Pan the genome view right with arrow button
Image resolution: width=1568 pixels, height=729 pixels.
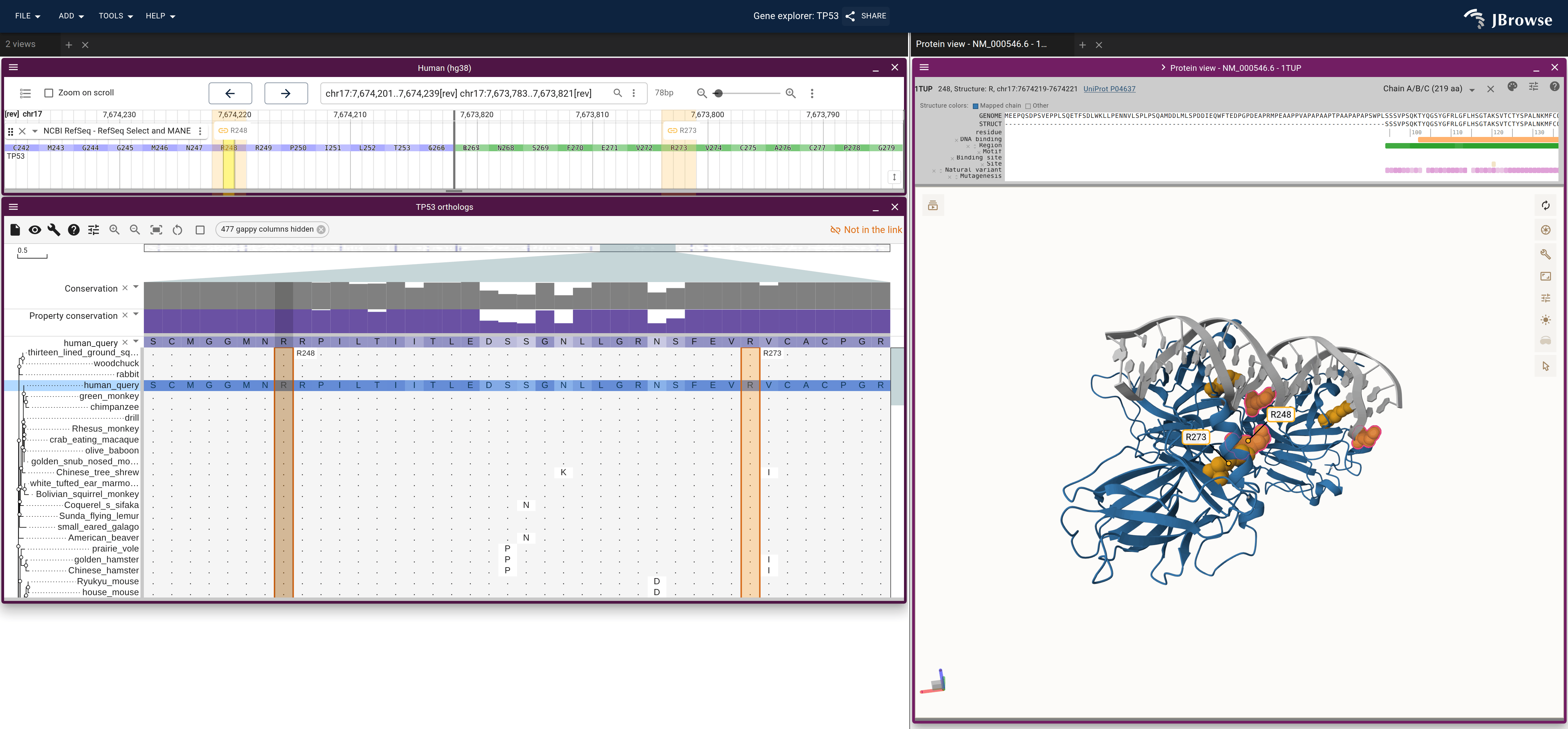[x=286, y=93]
